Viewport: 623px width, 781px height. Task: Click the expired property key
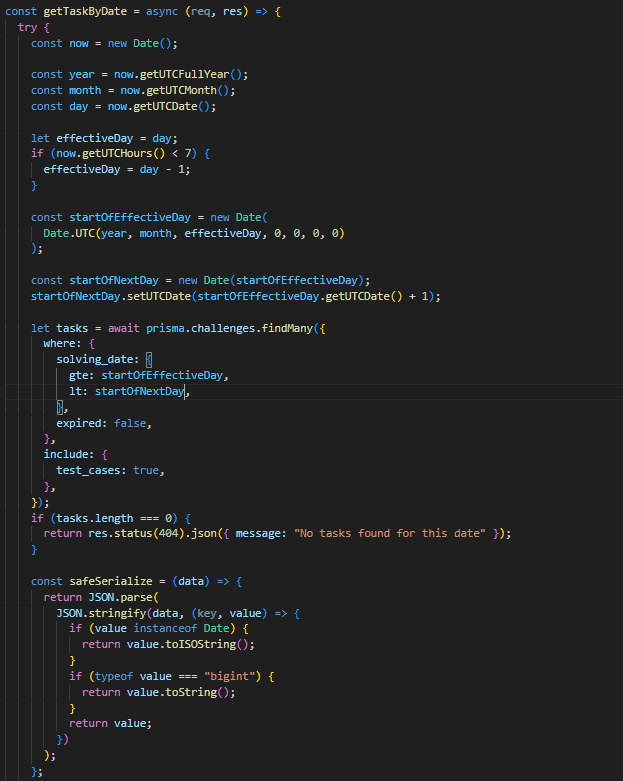coord(80,423)
